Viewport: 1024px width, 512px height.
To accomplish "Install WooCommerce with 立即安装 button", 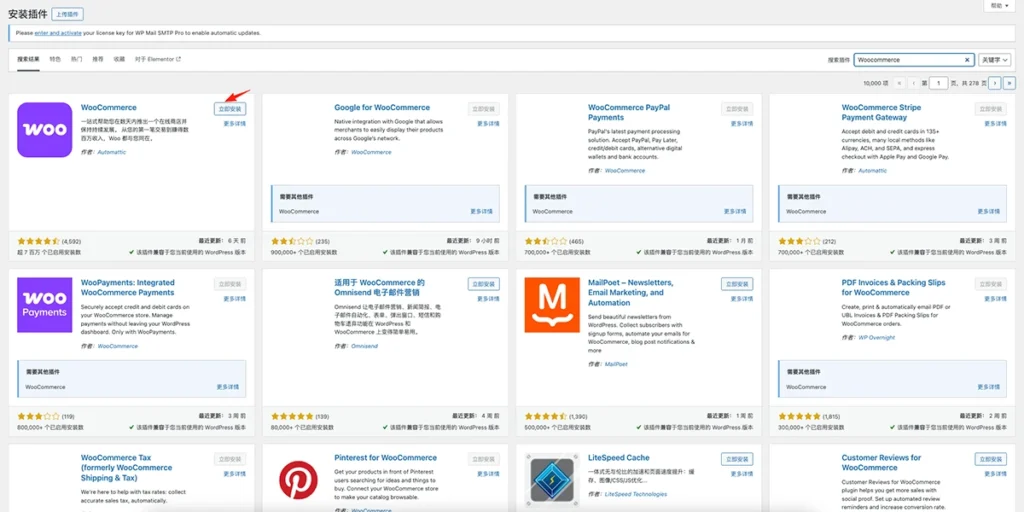I will pos(230,109).
